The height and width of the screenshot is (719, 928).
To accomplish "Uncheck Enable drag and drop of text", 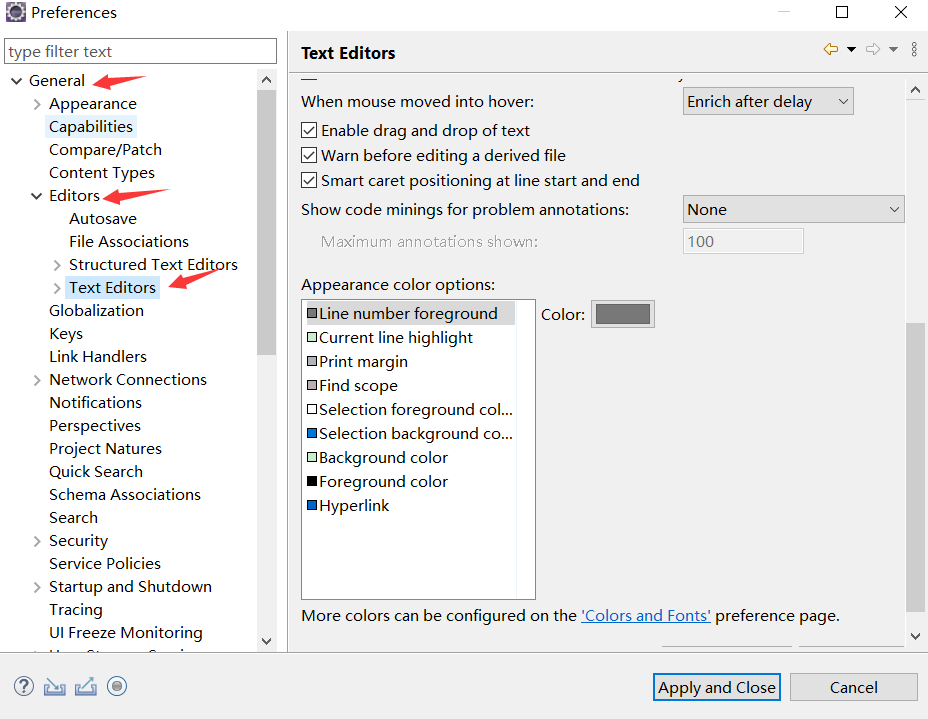I will pos(309,130).
